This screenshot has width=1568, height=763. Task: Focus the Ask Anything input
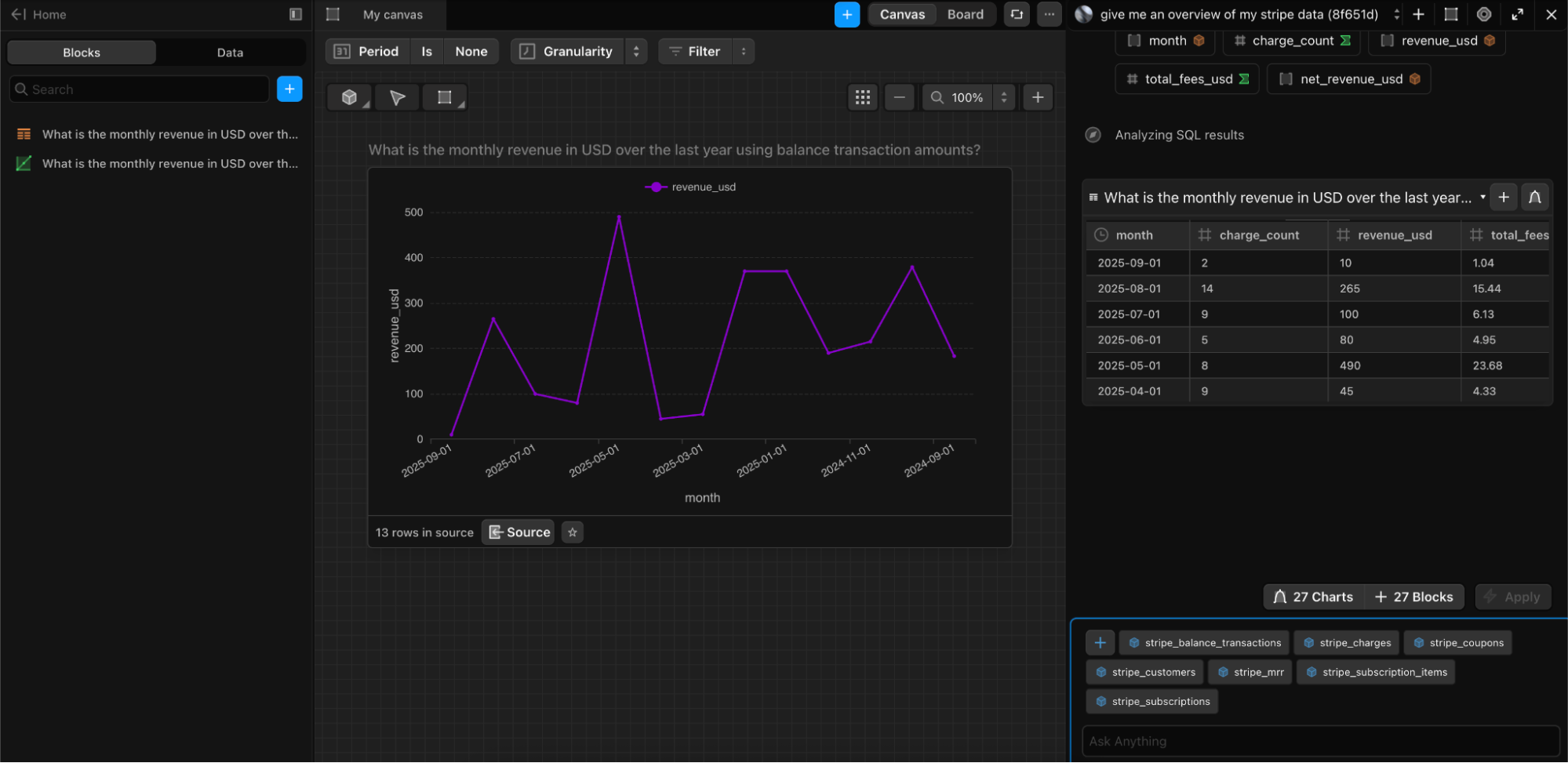(1321, 742)
